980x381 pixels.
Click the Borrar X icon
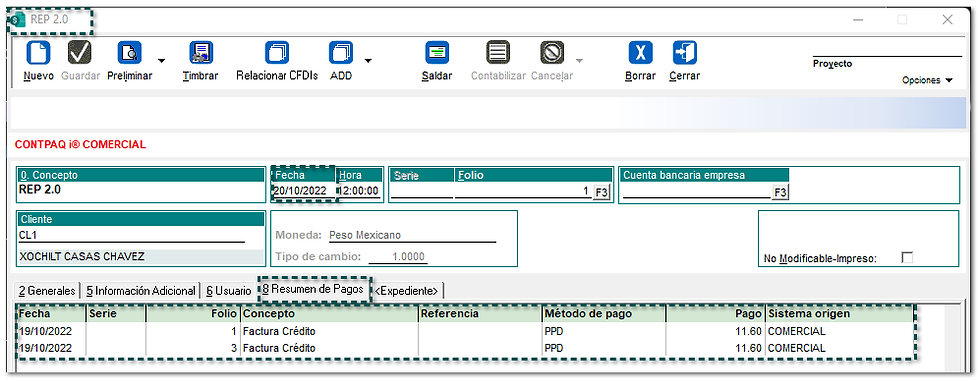(x=640, y=52)
